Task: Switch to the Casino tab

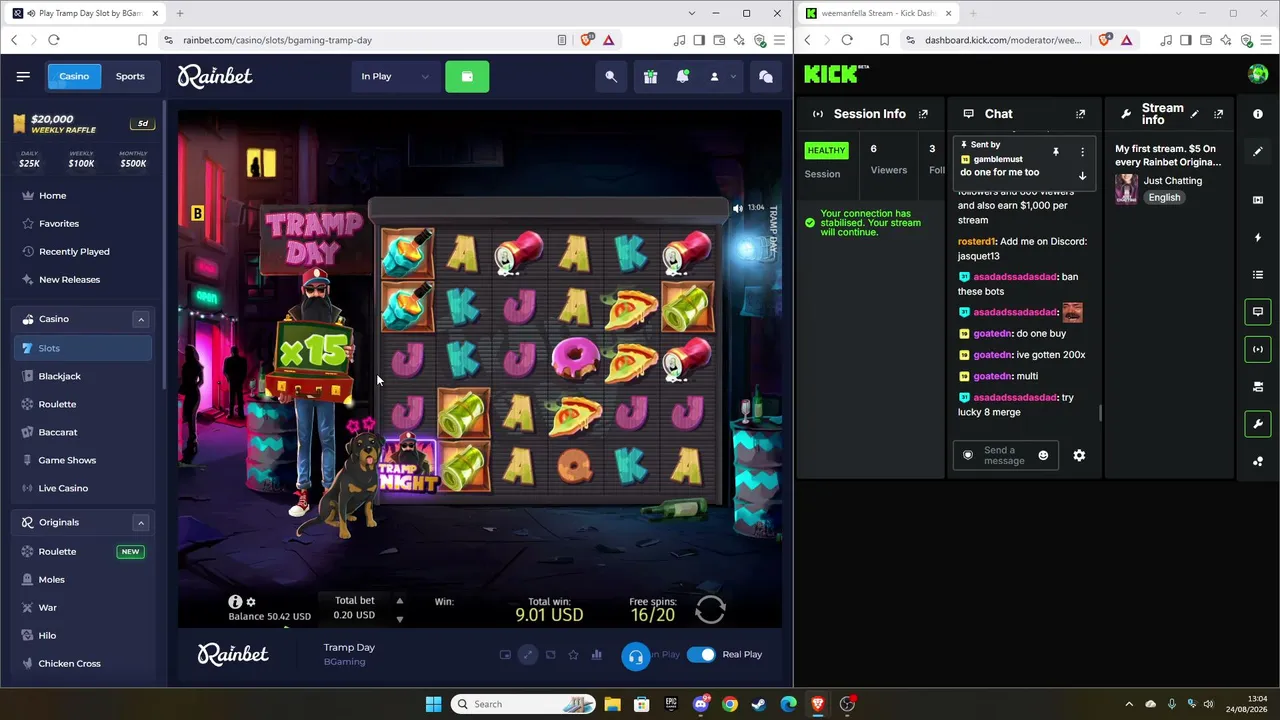Action: pos(74,76)
